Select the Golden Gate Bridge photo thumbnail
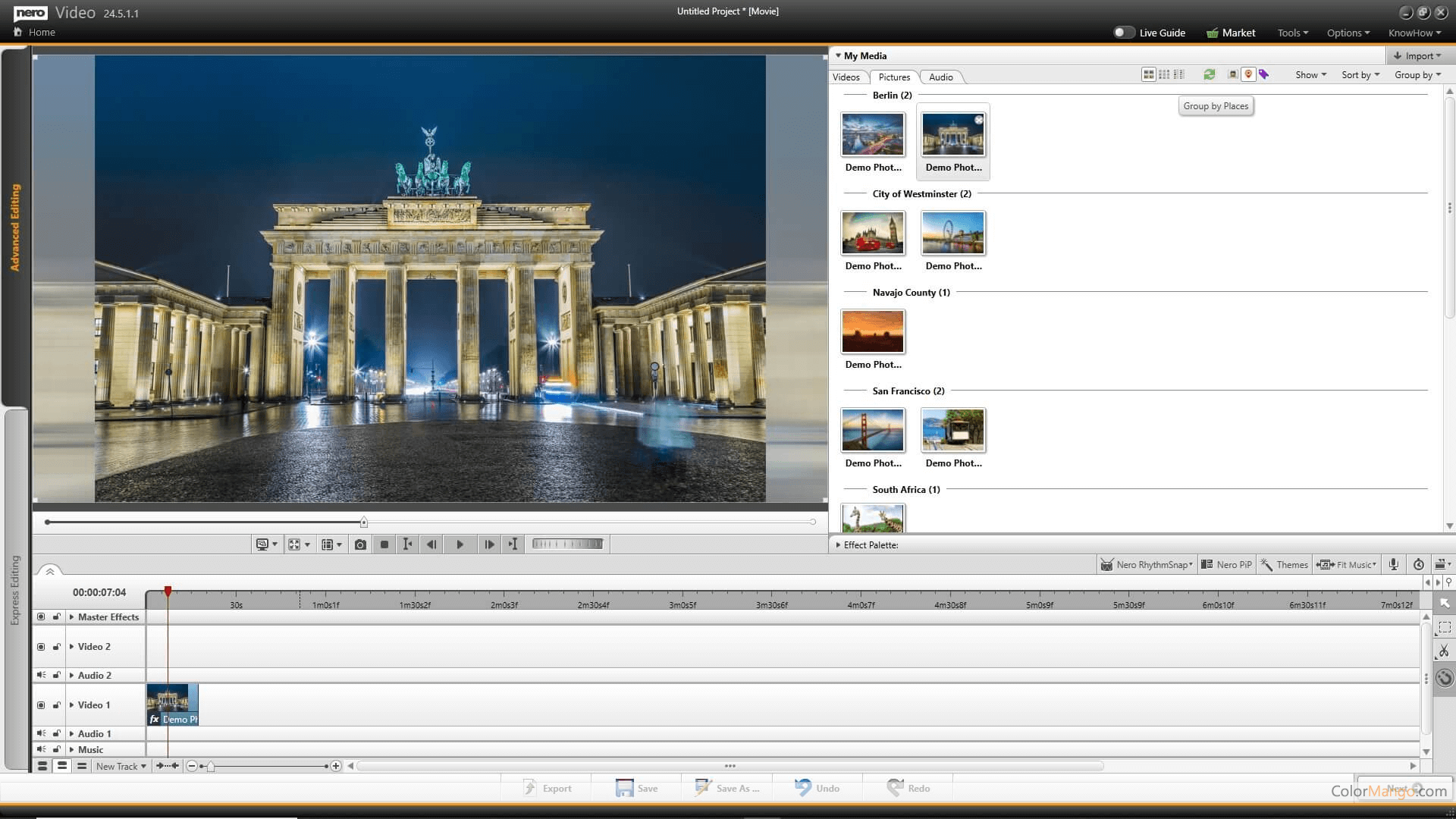The height and width of the screenshot is (819, 1456). coord(873,429)
